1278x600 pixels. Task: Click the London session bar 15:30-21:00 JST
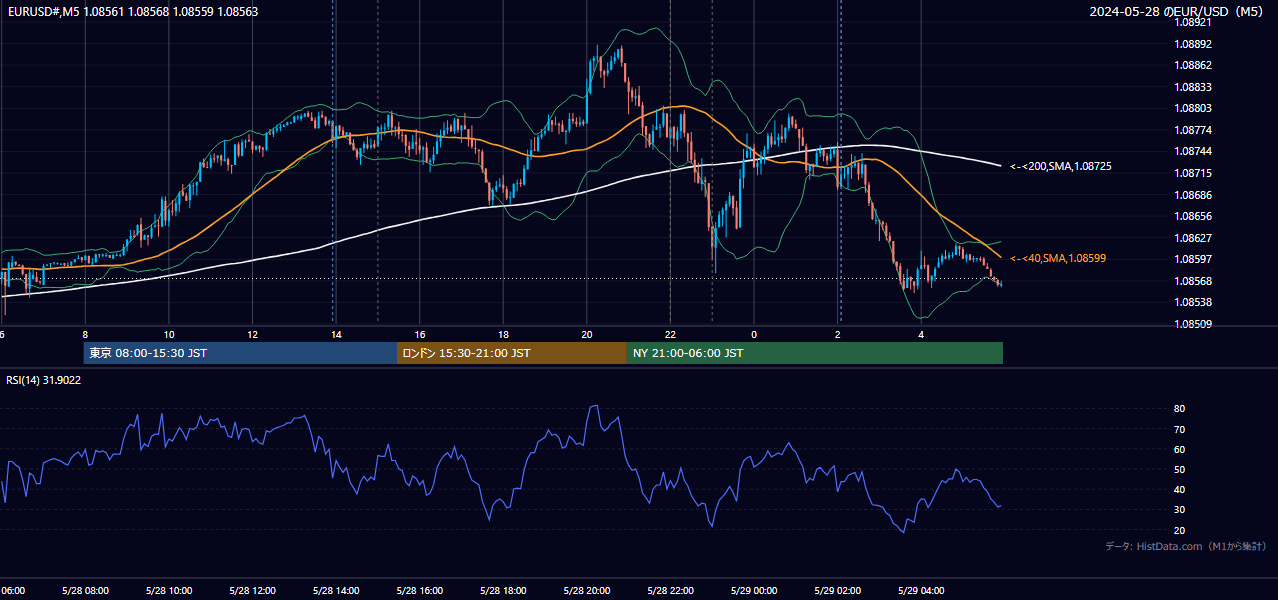pyautogui.click(x=512, y=353)
